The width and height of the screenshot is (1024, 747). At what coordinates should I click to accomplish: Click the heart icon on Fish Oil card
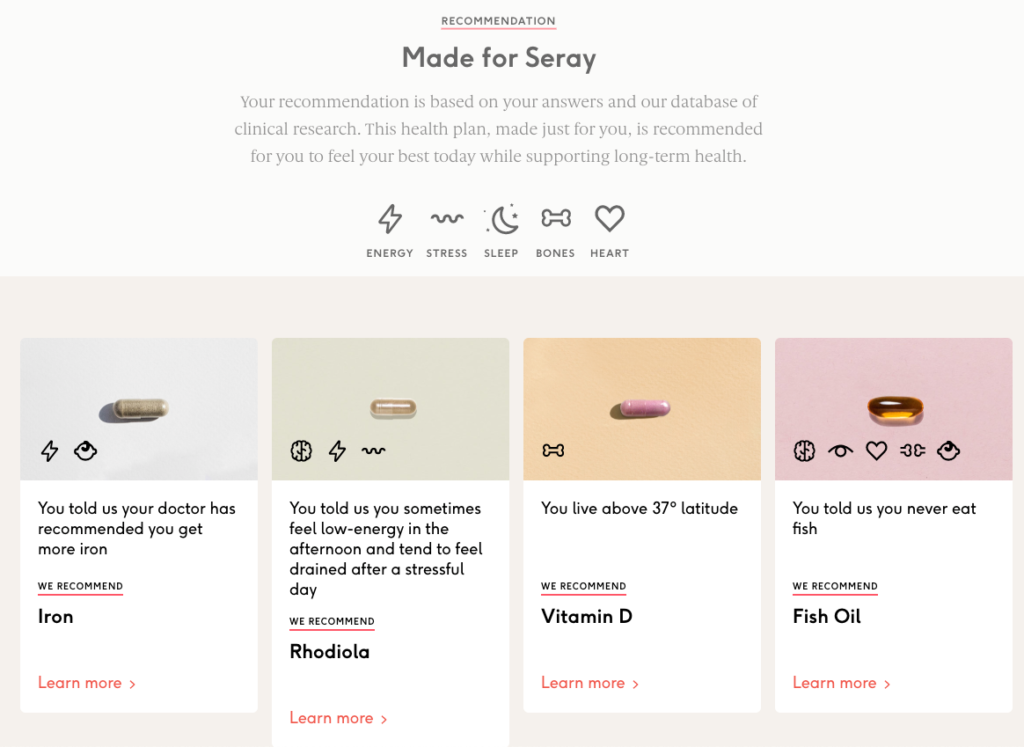tap(876, 451)
